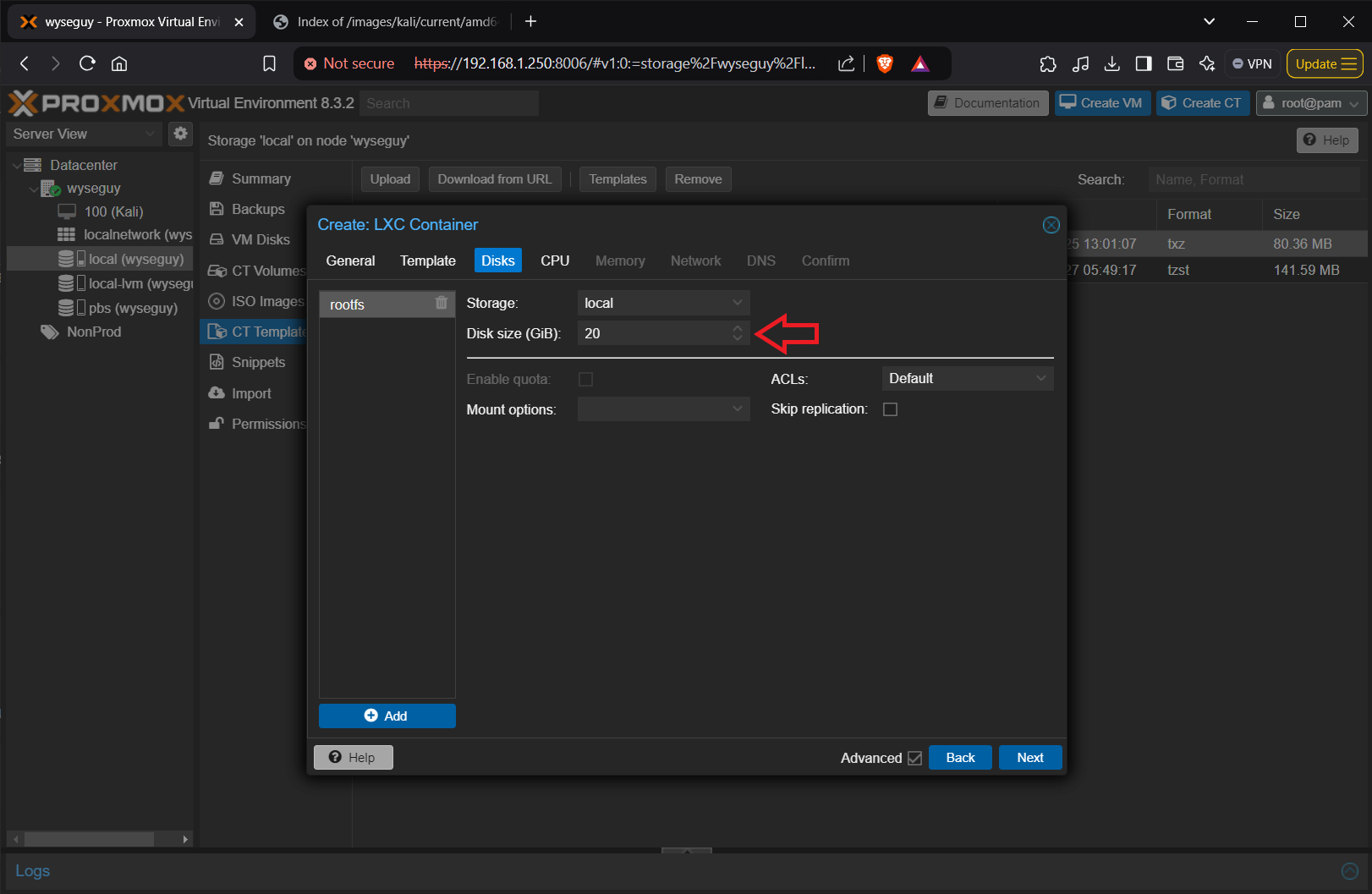Add a new mount point

point(387,716)
